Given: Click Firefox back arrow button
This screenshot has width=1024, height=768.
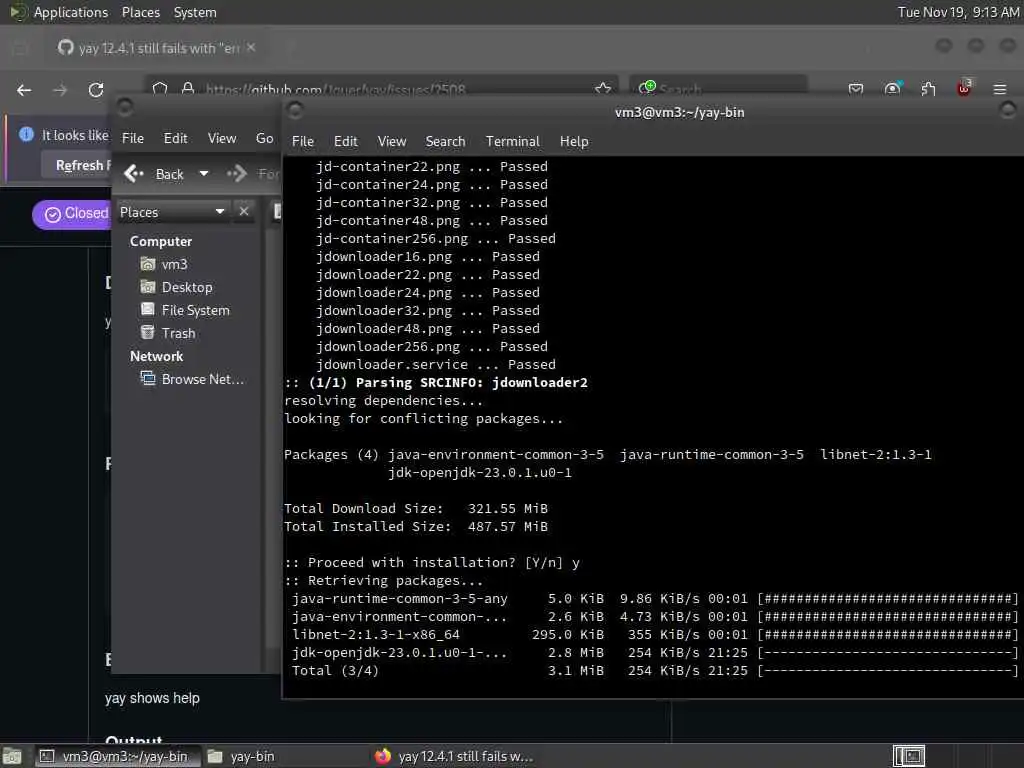Looking at the screenshot, I should tap(24, 90).
